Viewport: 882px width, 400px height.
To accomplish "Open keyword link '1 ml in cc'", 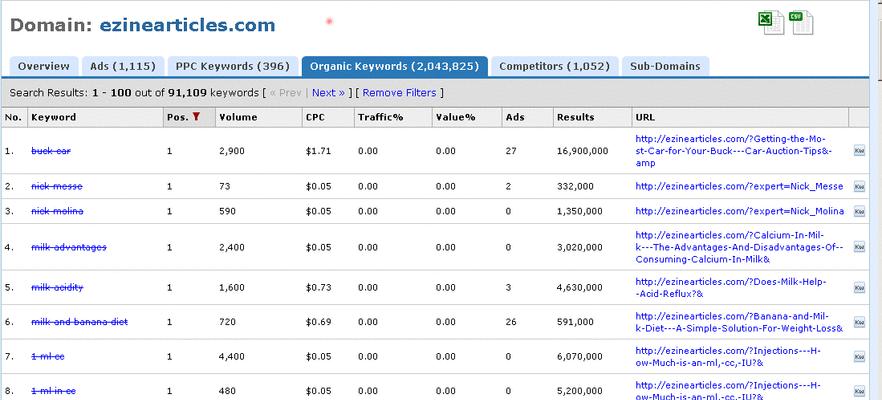I will [53, 391].
